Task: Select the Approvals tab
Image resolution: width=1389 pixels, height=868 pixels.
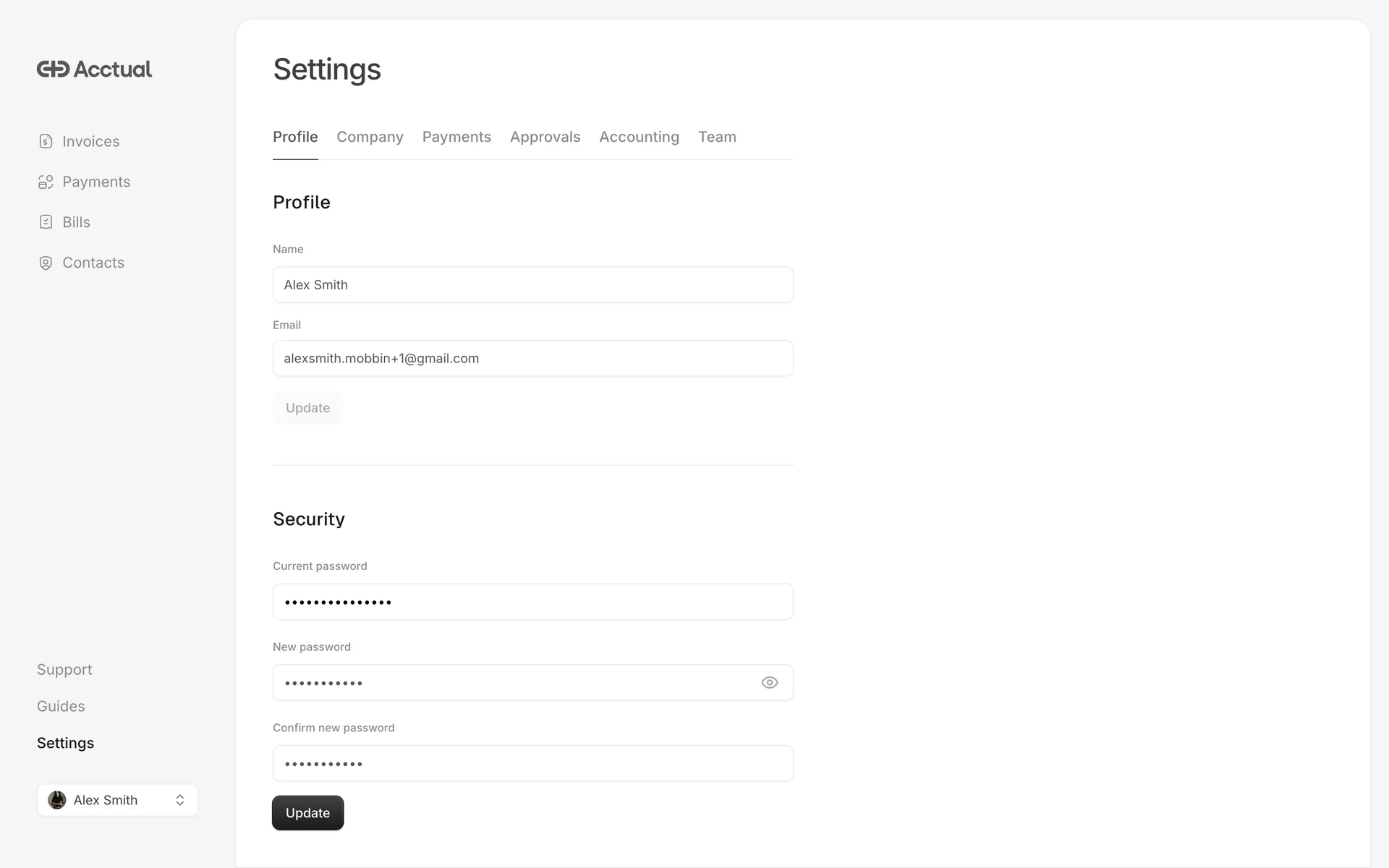Action: click(x=545, y=137)
